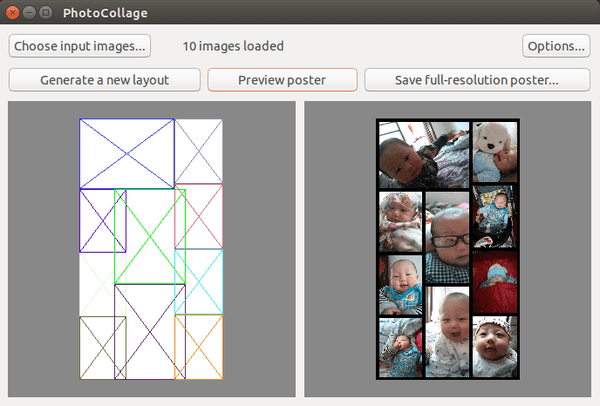600x406 pixels.
Task: Select the olive layout box at bottom-left
Action: pyautogui.click(x=103, y=348)
